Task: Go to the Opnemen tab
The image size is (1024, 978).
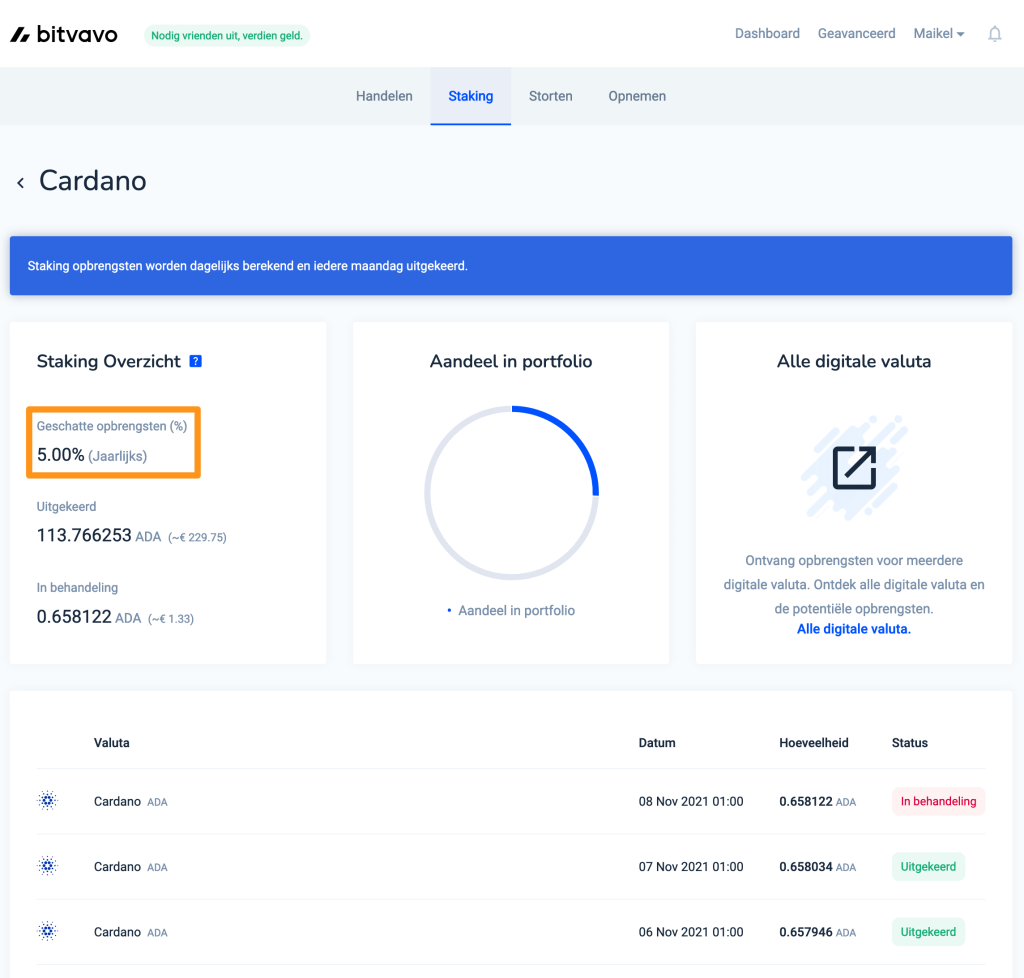Action: (x=637, y=96)
